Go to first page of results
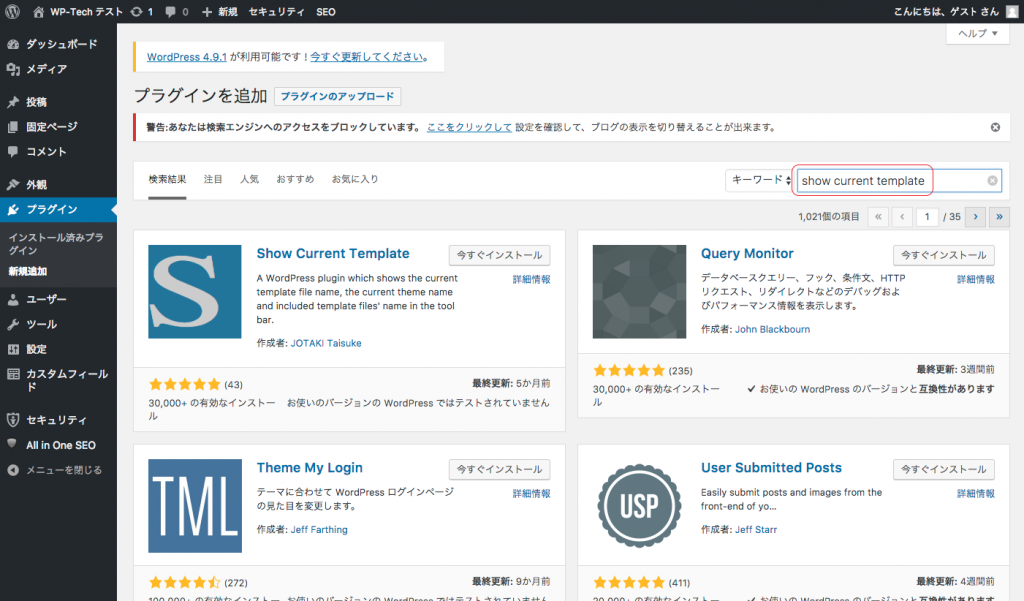 point(878,217)
